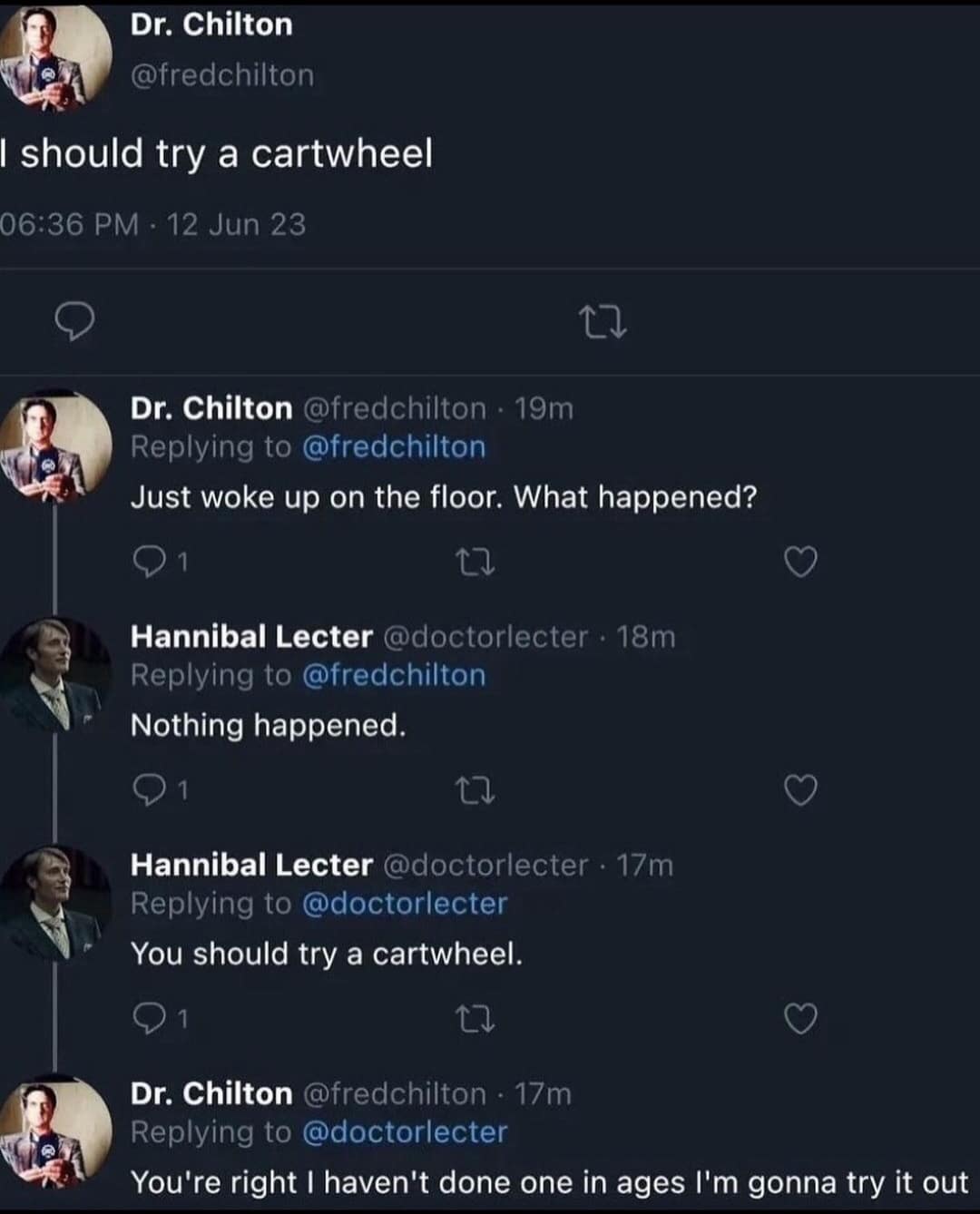The height and width of the screenshot is (1214, 980).
Task: Open Hannibal Lecter's avatar on "Nothing happened." reply
Action: pos(54,673)
